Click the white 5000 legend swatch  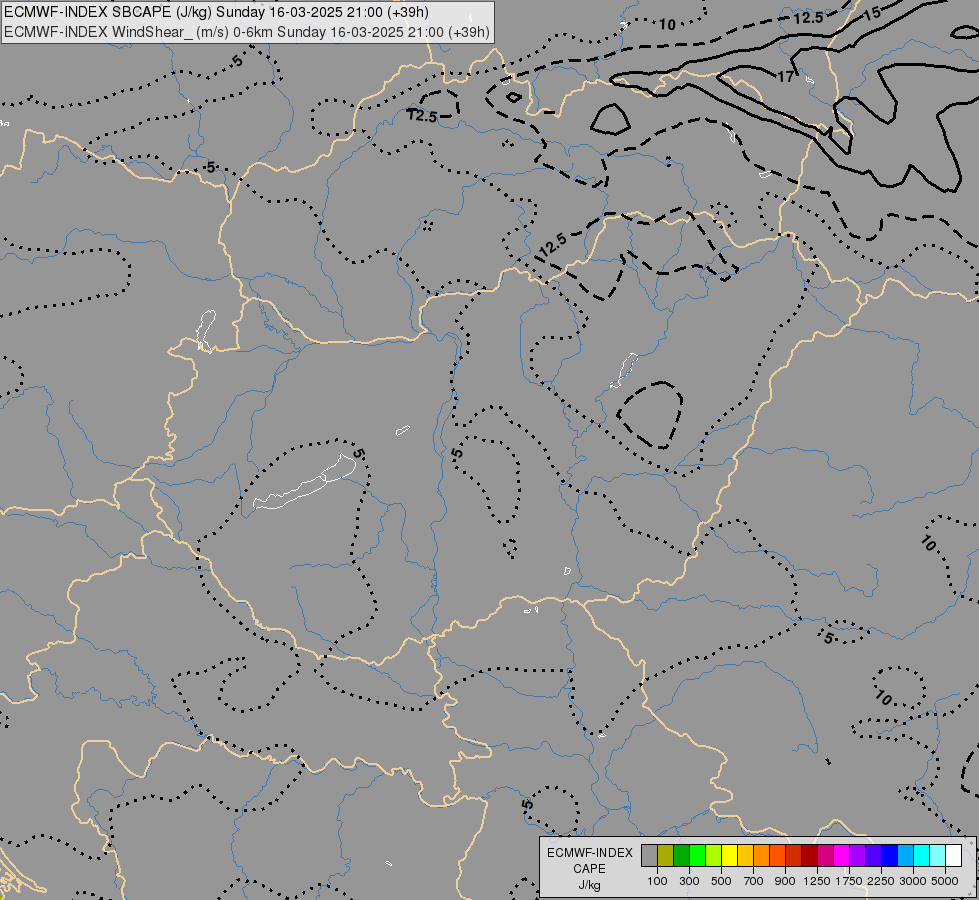(x=953, y=855)
